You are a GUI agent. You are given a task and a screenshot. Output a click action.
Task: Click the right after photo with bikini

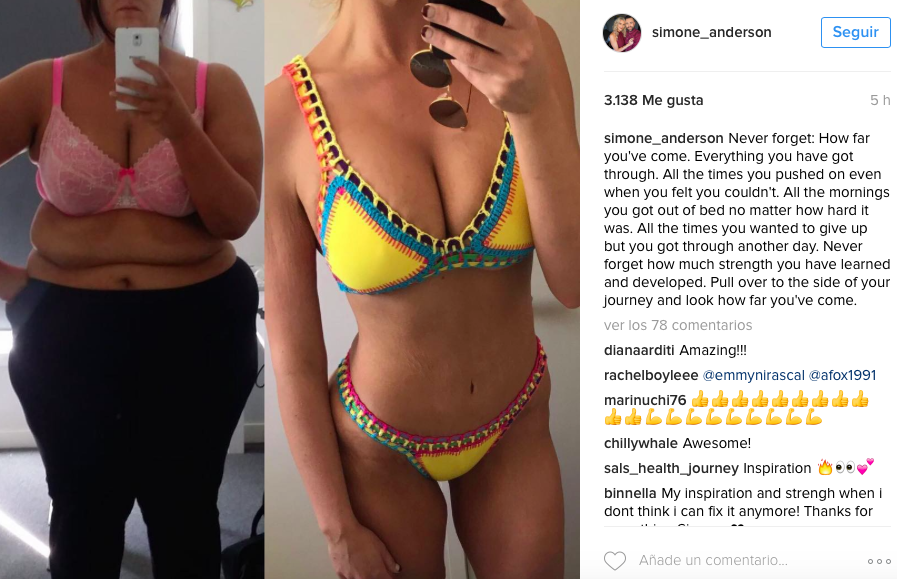422,290
